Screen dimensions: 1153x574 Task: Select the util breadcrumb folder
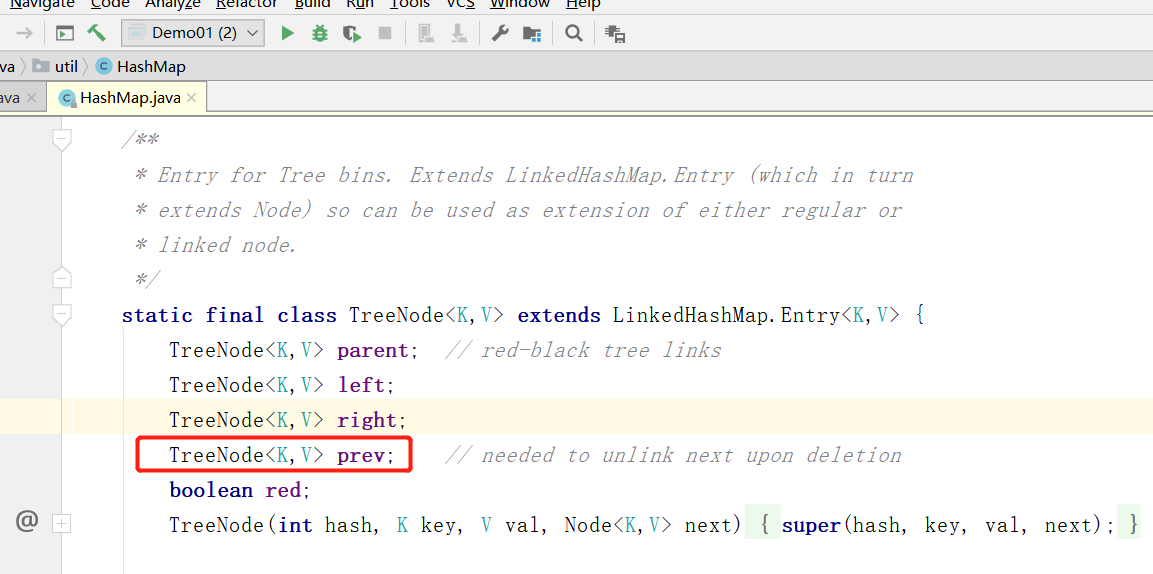[x=55, y=67]
